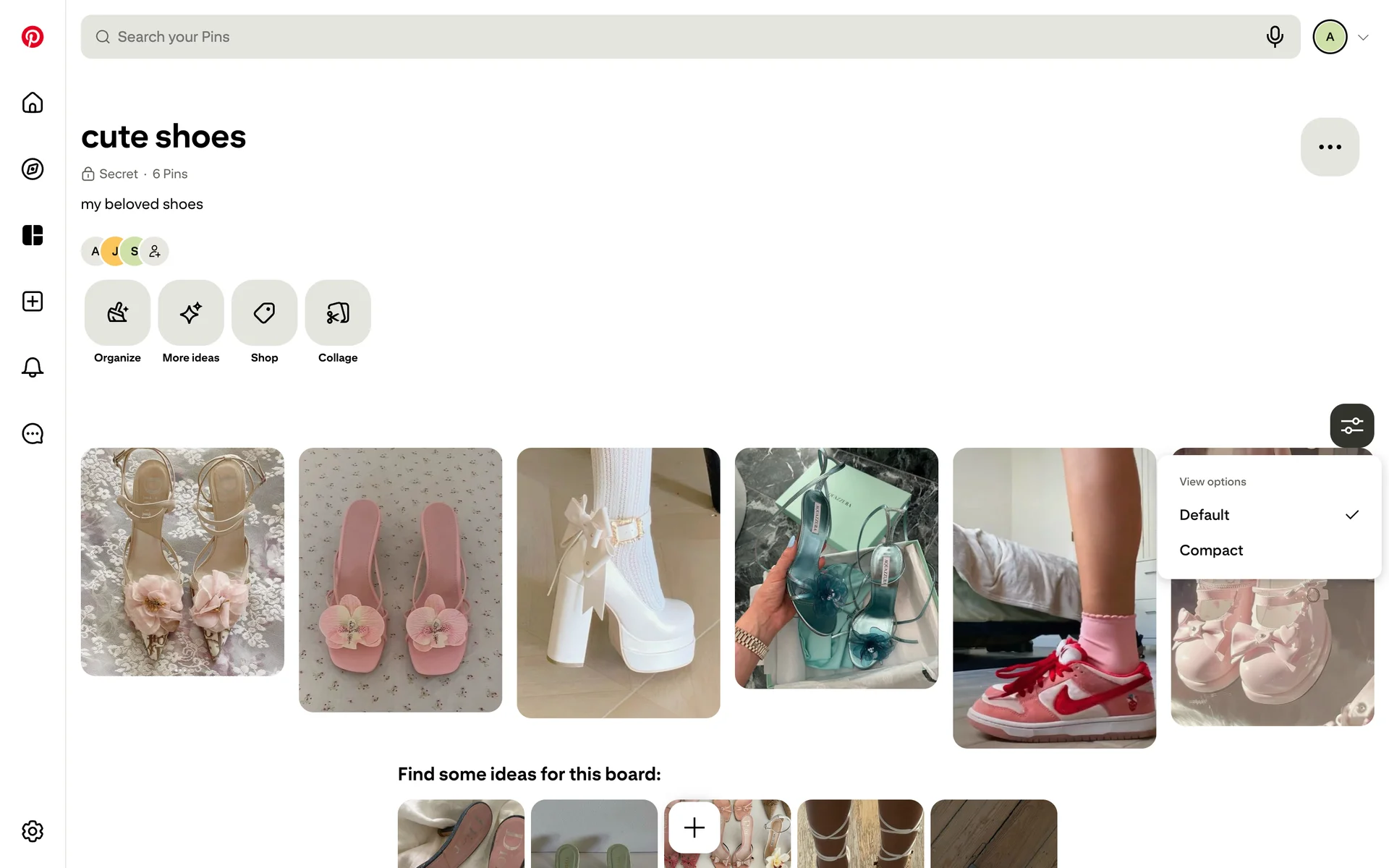Open the Messages chat bubble icon
The width and height of the screenshot is (1389, 868).
tap(33, 434)
